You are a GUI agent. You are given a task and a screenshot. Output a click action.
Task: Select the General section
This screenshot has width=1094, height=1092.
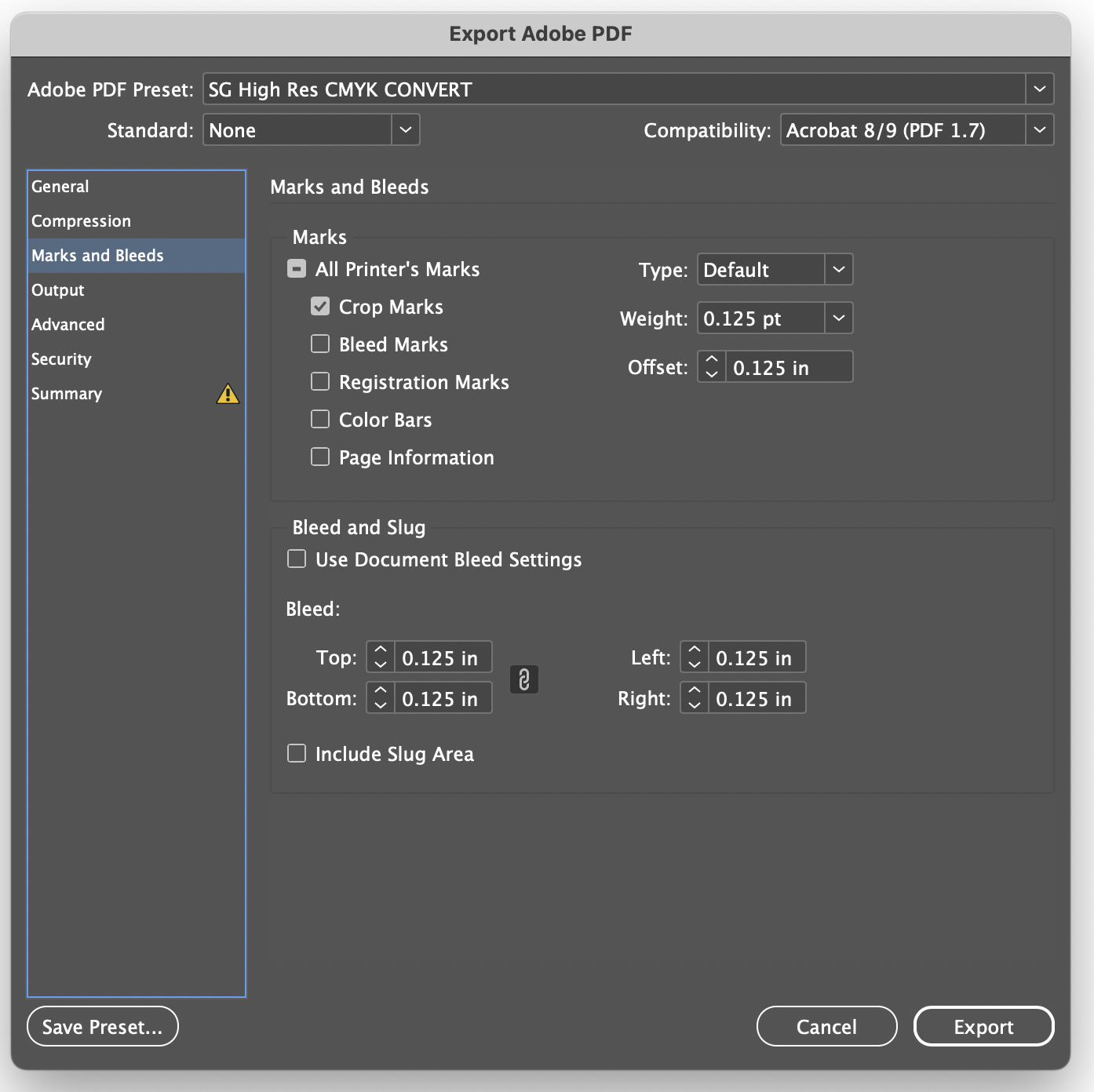tap(137, 187)
